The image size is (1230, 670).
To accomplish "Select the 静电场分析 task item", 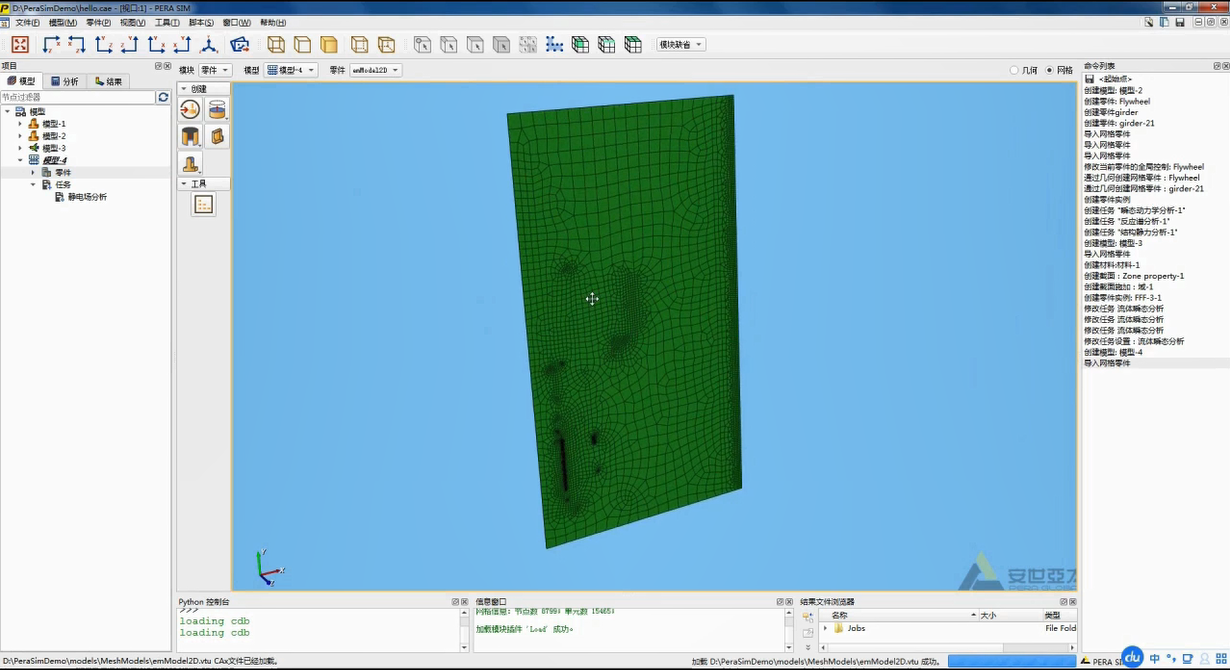I will (87, 197).
